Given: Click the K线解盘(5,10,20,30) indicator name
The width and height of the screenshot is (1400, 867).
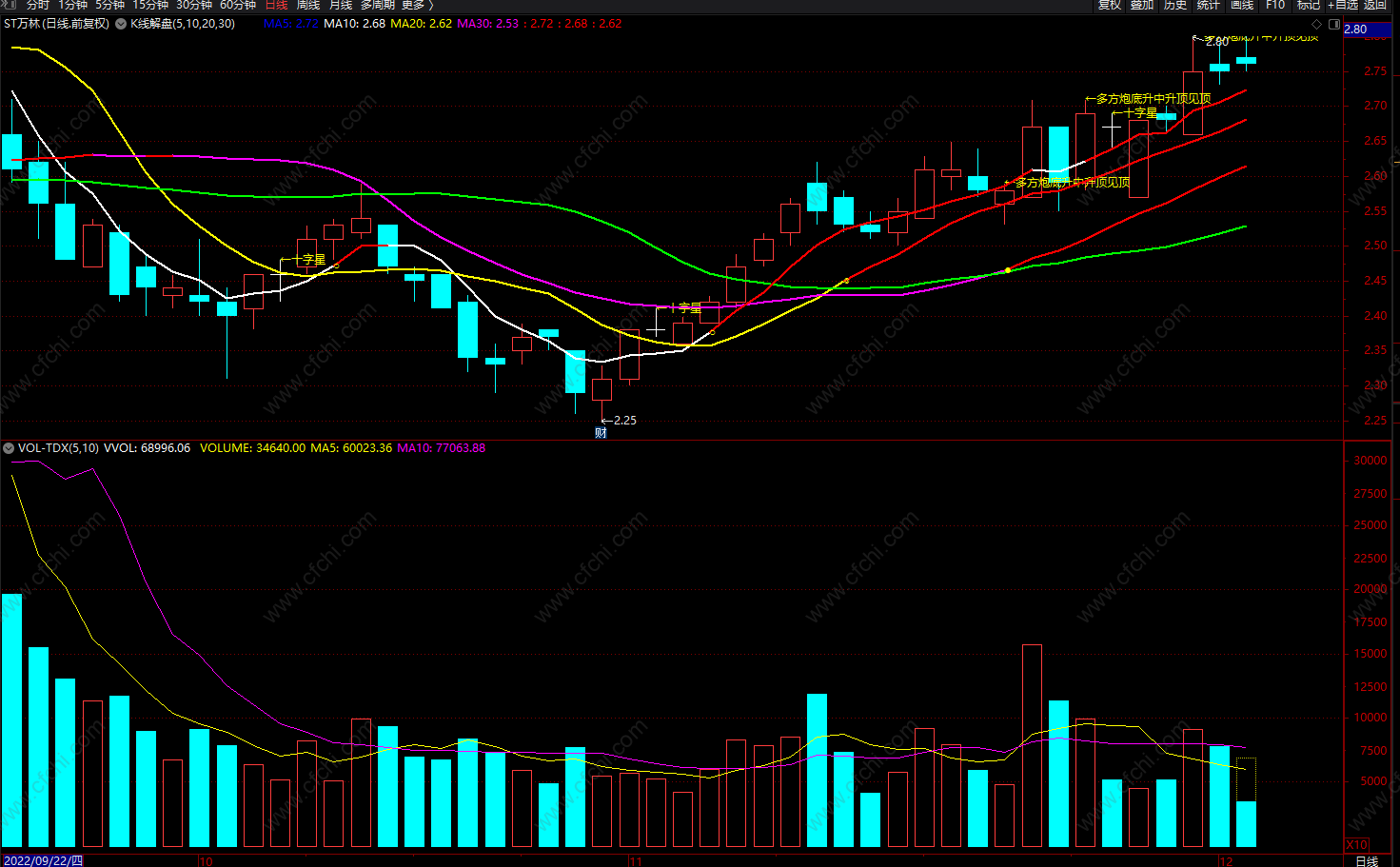Looking at the screenshot, I should point(183,24).
